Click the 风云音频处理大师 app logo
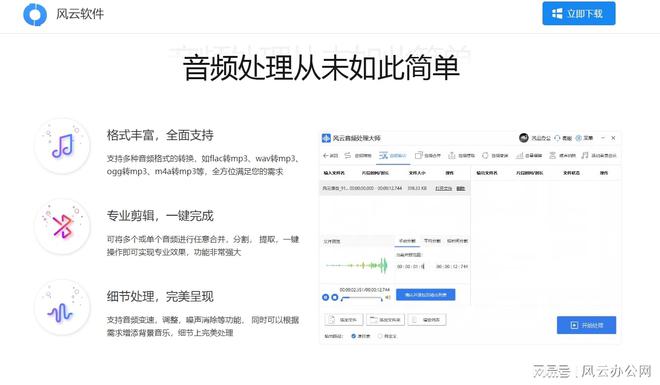The height and width of the screenshot is (385, 660). 326,138
